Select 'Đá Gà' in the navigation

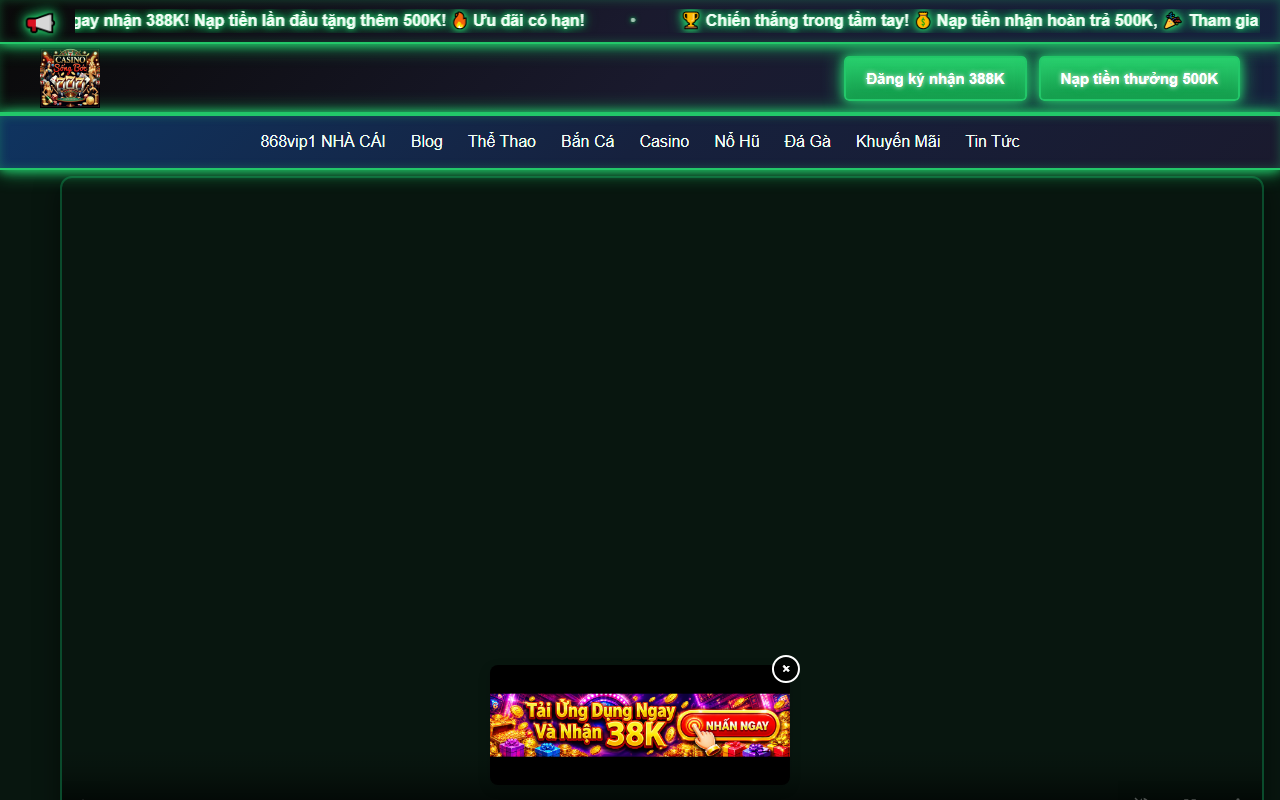(x=808, y=141)
